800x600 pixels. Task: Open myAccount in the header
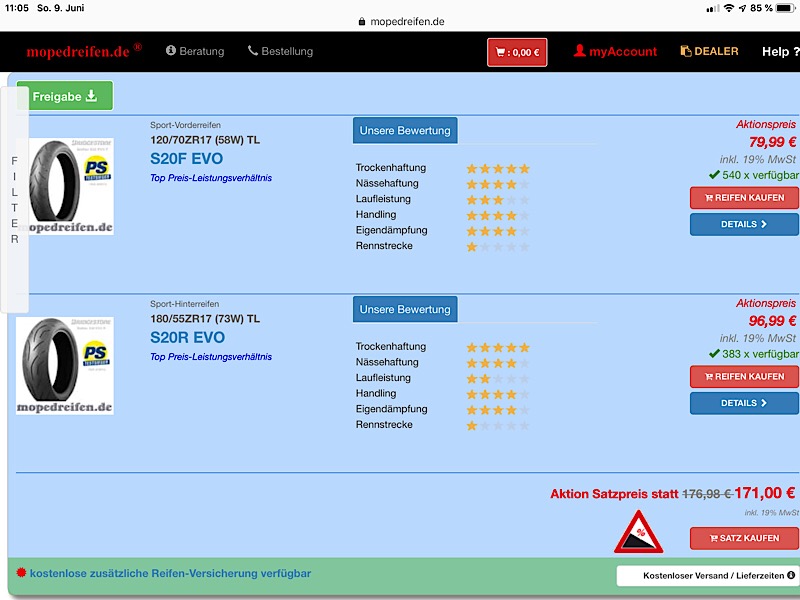click(x=615, y=51)
